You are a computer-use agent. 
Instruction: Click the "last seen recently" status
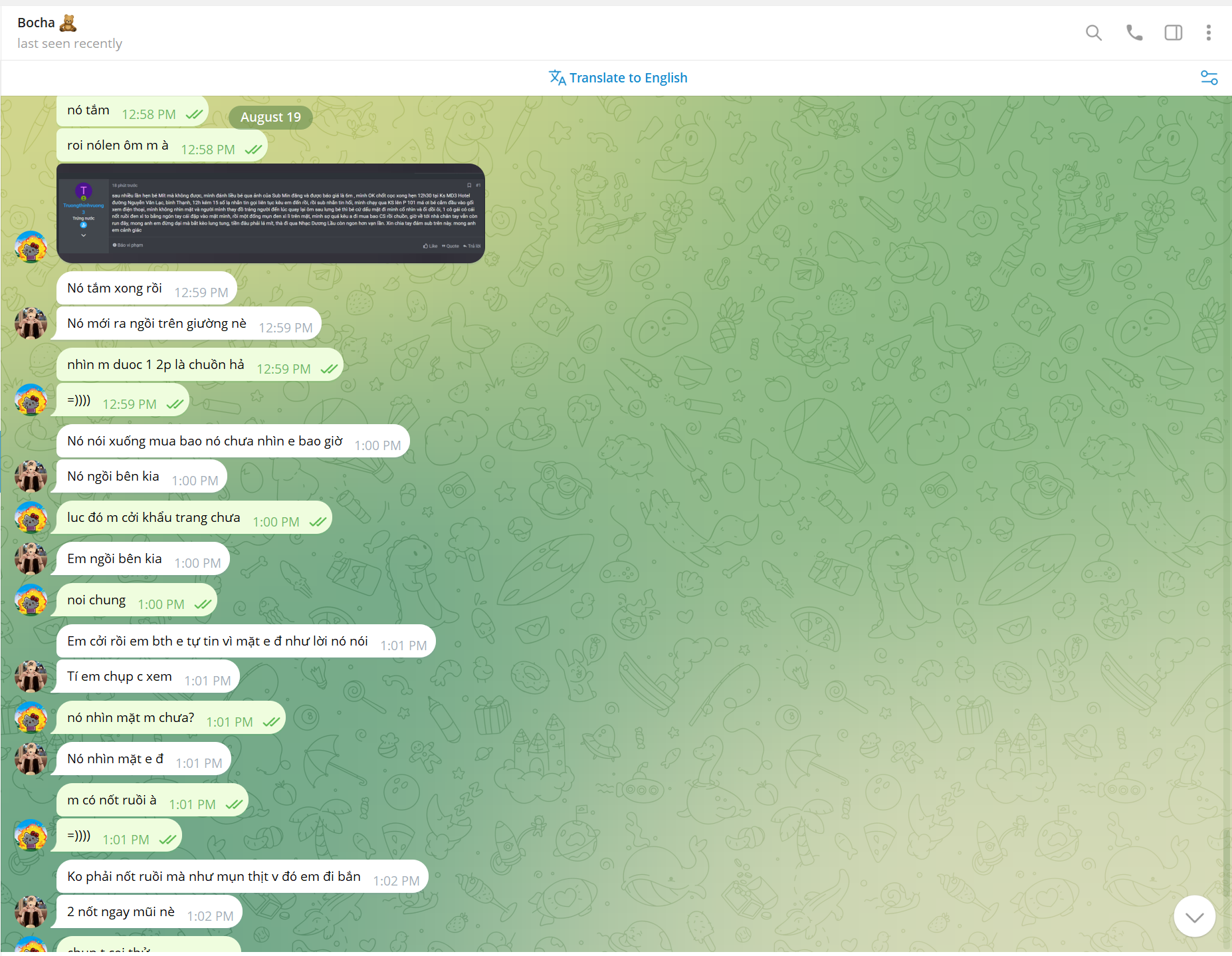(x=70, y=44)
